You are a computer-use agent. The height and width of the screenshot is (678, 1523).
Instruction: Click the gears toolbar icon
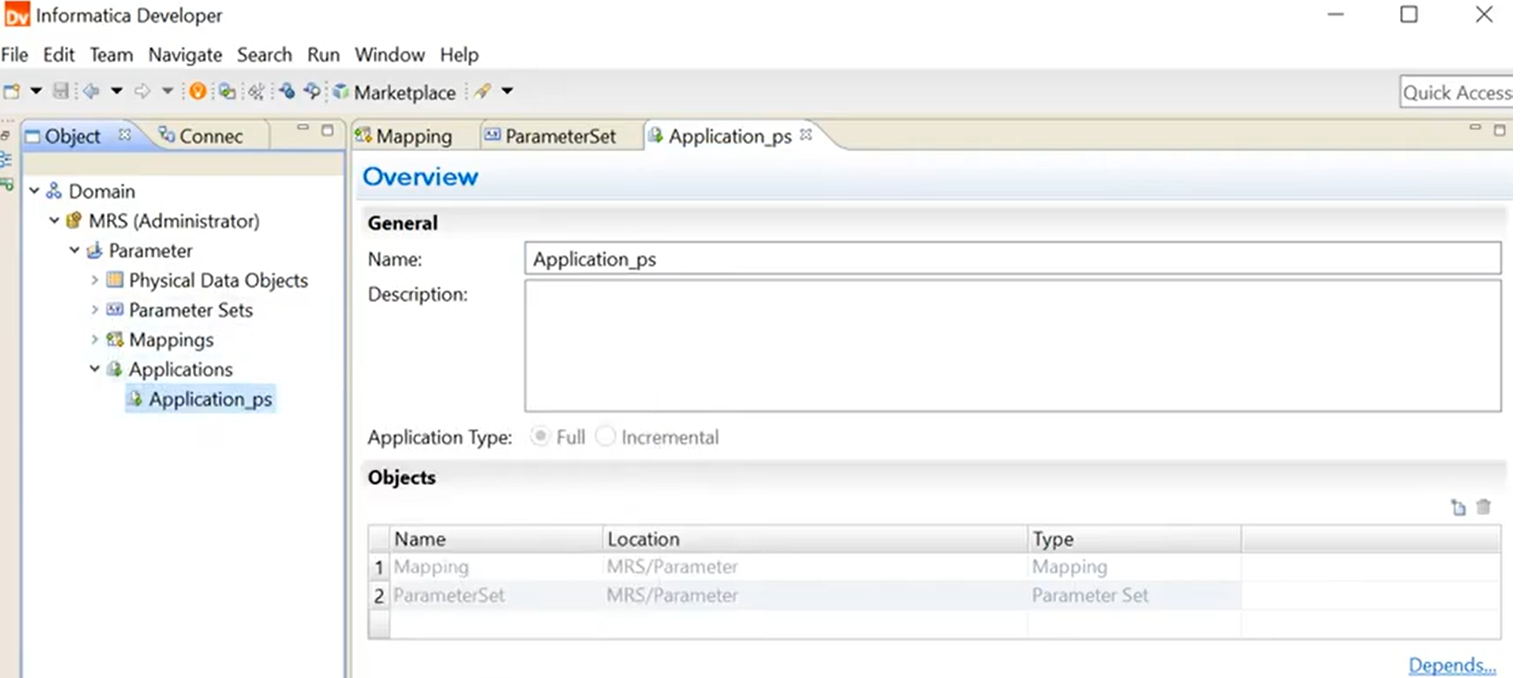256,92
